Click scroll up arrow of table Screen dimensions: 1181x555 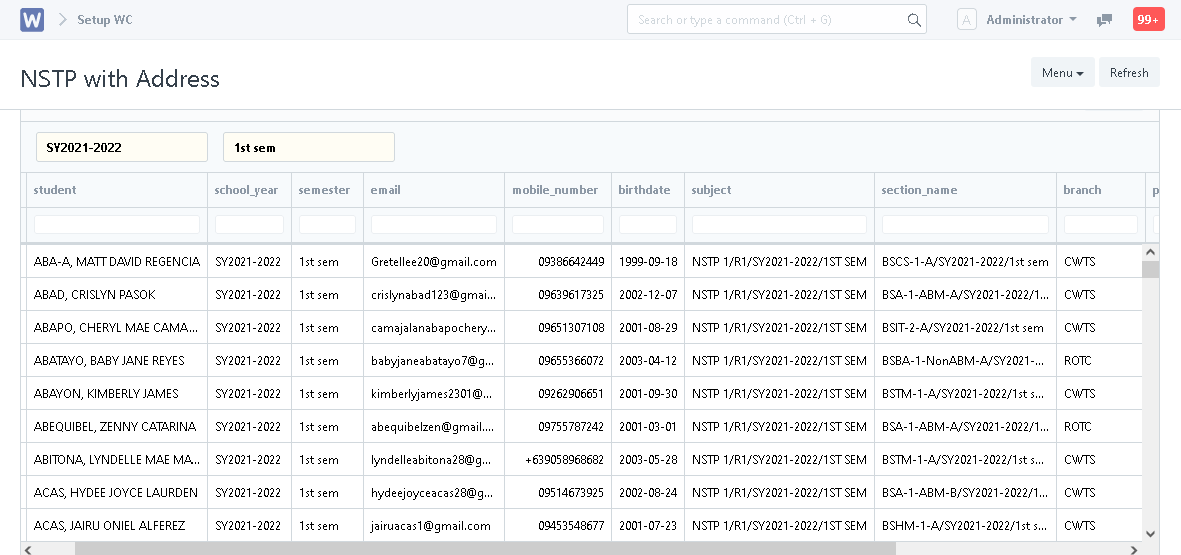pos(1150,252)
